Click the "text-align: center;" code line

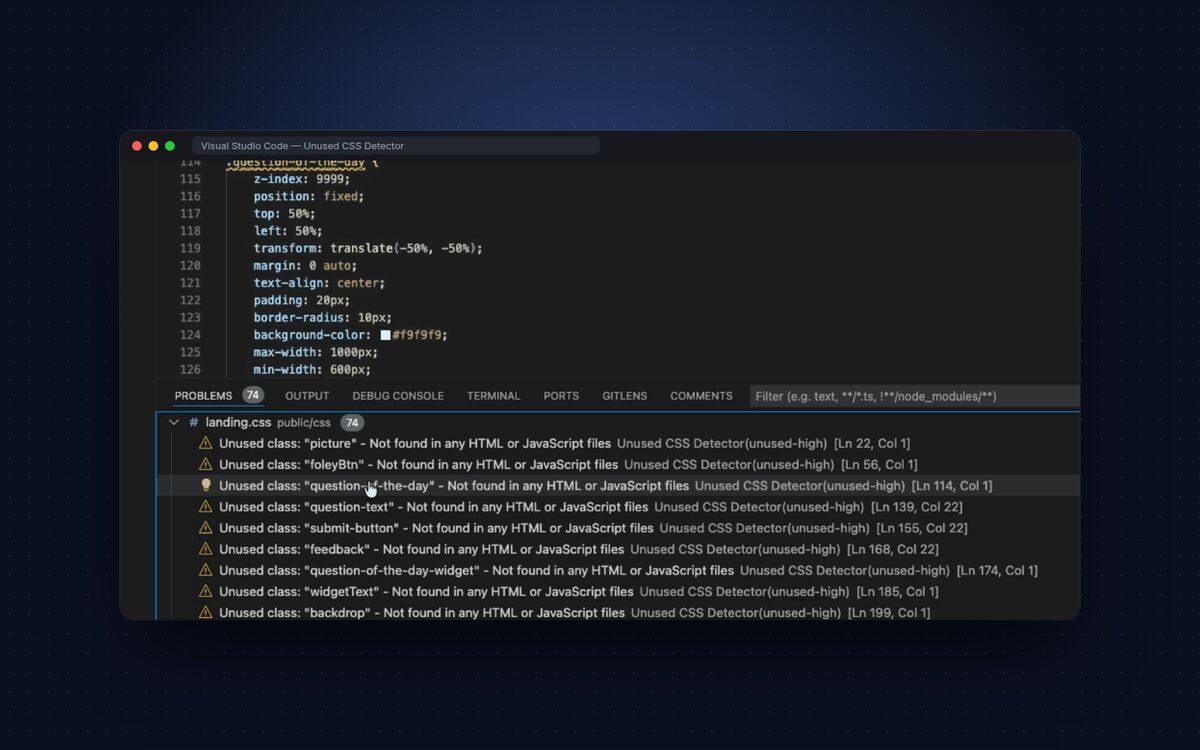tap(319, 283)
